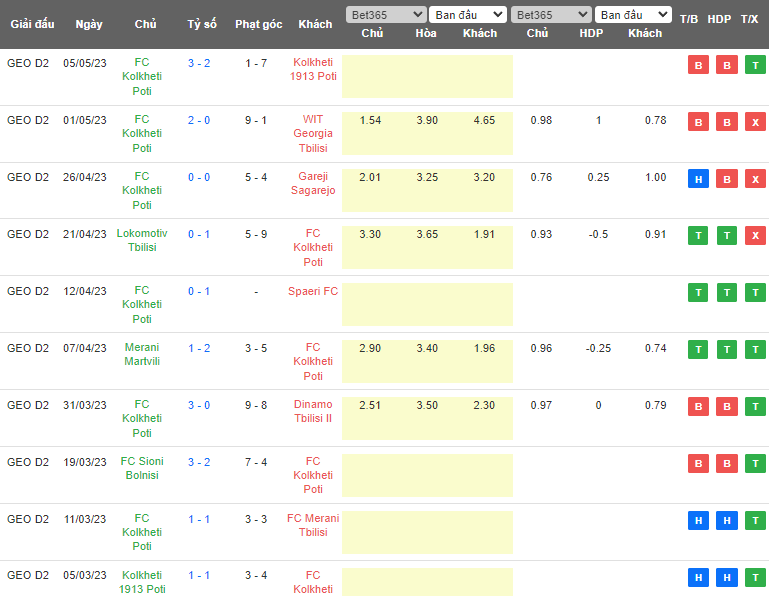769x596 pixels.
Task: Click the Tỷ số column header
Action: 201,24
